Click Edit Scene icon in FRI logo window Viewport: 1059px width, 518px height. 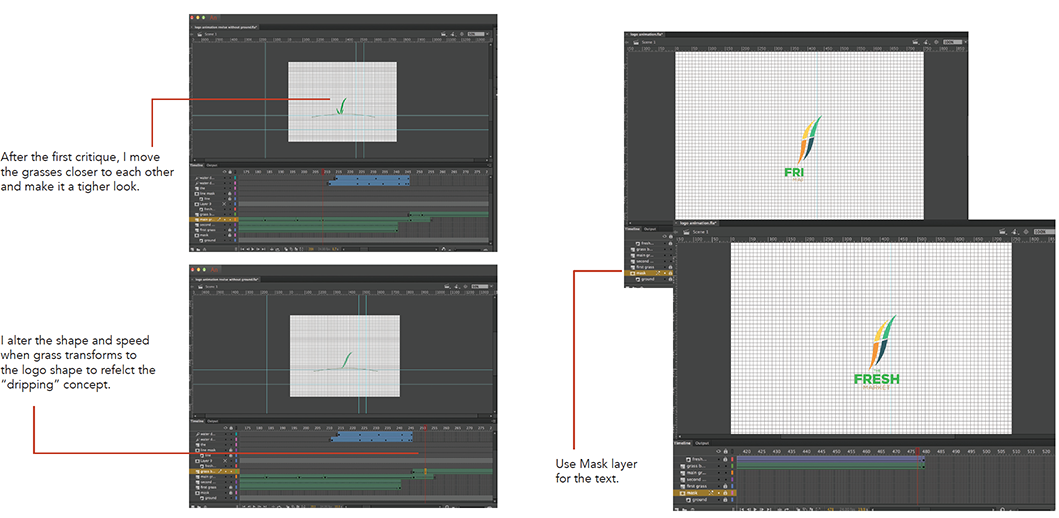pyautogui.click(x=916, y=42)
